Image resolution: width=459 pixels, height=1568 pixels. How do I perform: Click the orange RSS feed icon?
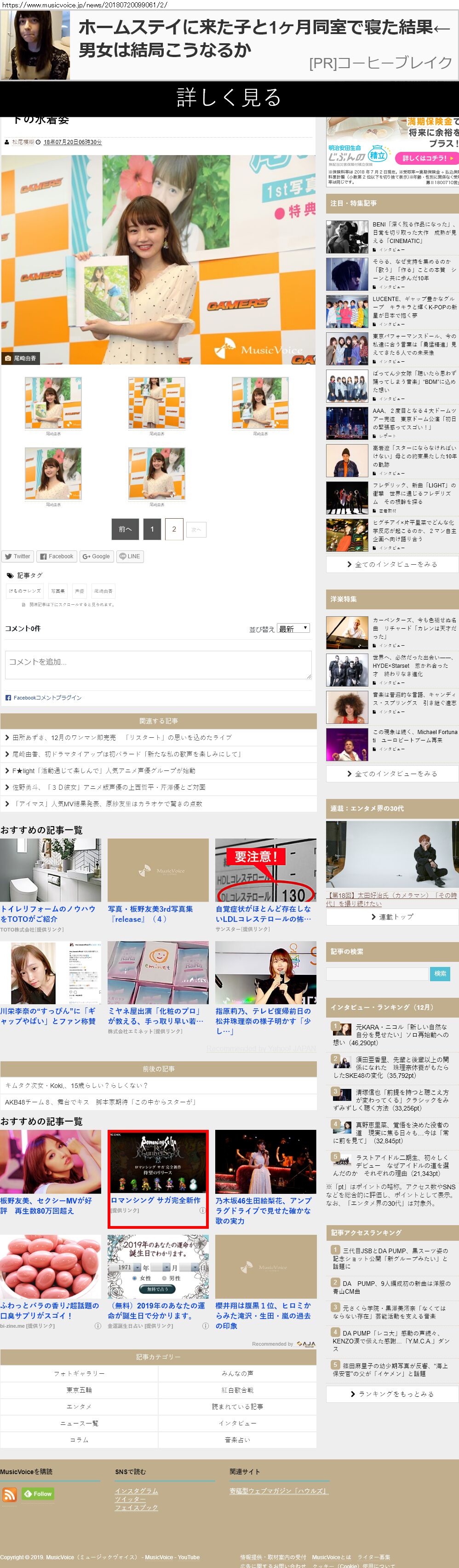10,1494
